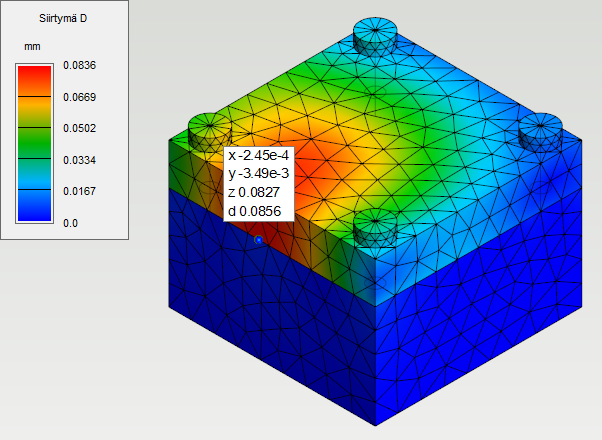The image size is (602, 440).
Task: Click the 0.0 minimum legend value
Action: click(x=68, y=223)
